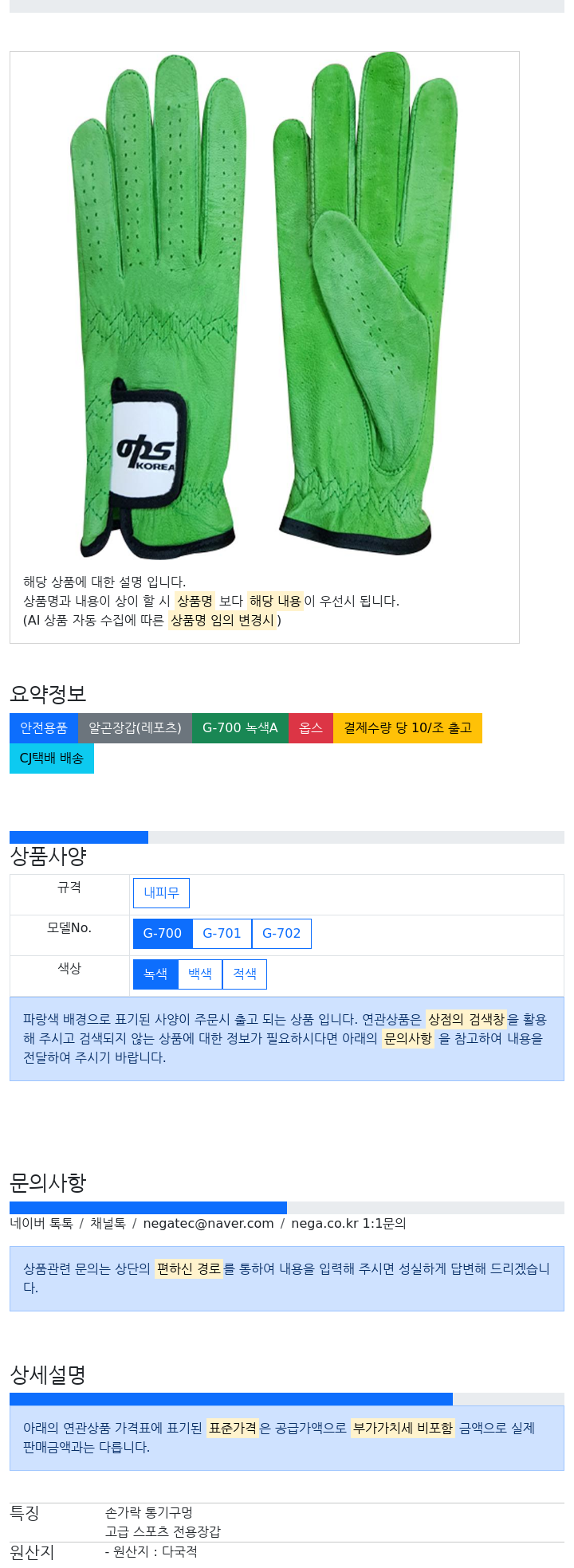
Task: Click the 상품사양 section progress bar
Action: [x=287, y=837]
